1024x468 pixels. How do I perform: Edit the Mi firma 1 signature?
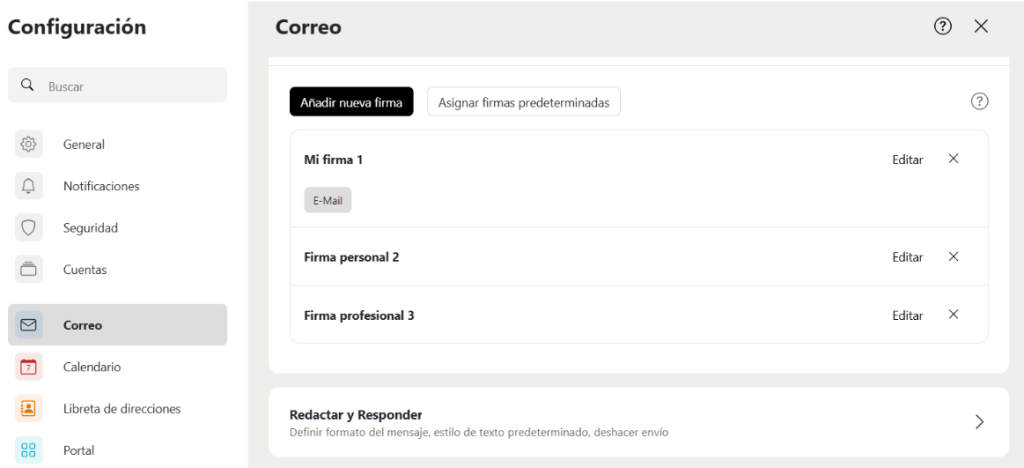pyautogui.click(x=907, y=159)
